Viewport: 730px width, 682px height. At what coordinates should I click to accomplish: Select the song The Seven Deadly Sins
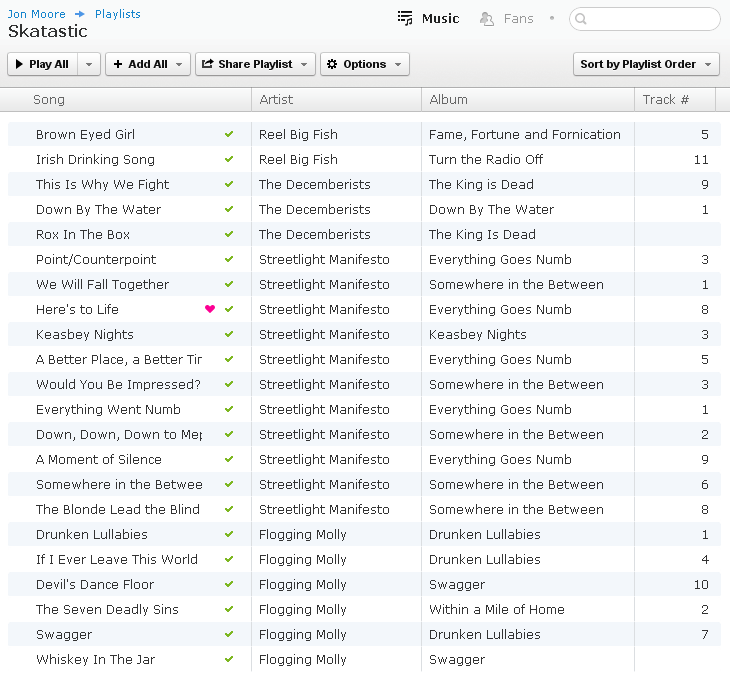107,609
